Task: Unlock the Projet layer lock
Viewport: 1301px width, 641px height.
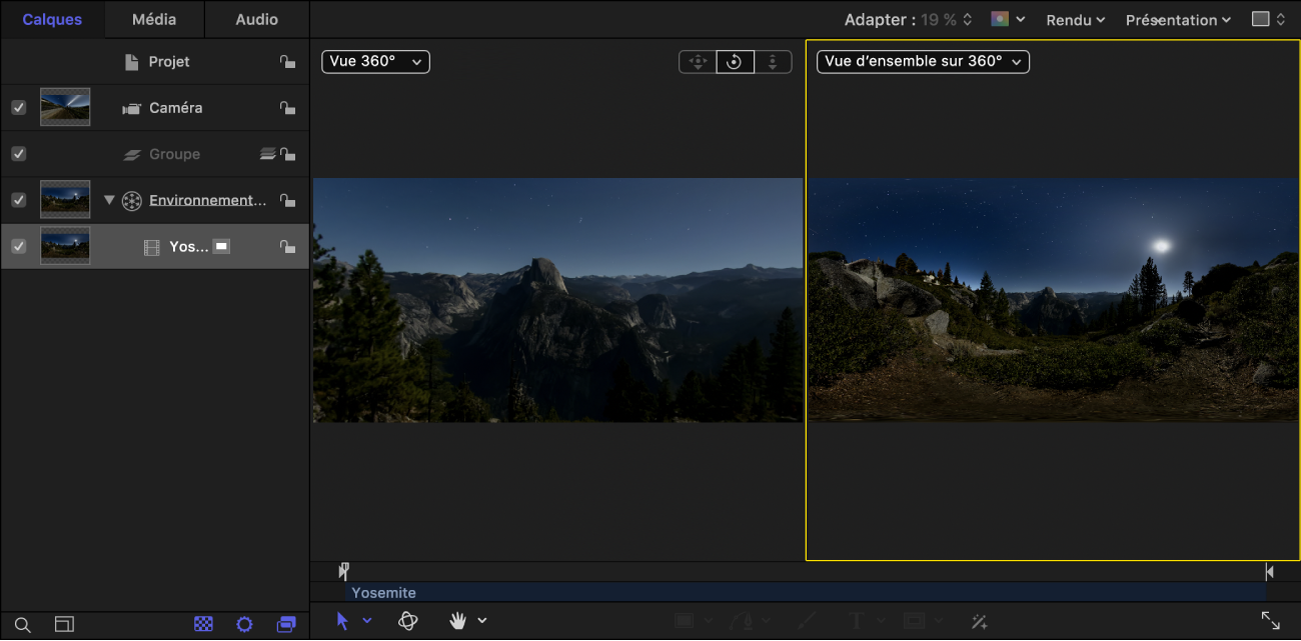Action: [x=287, y=62]
